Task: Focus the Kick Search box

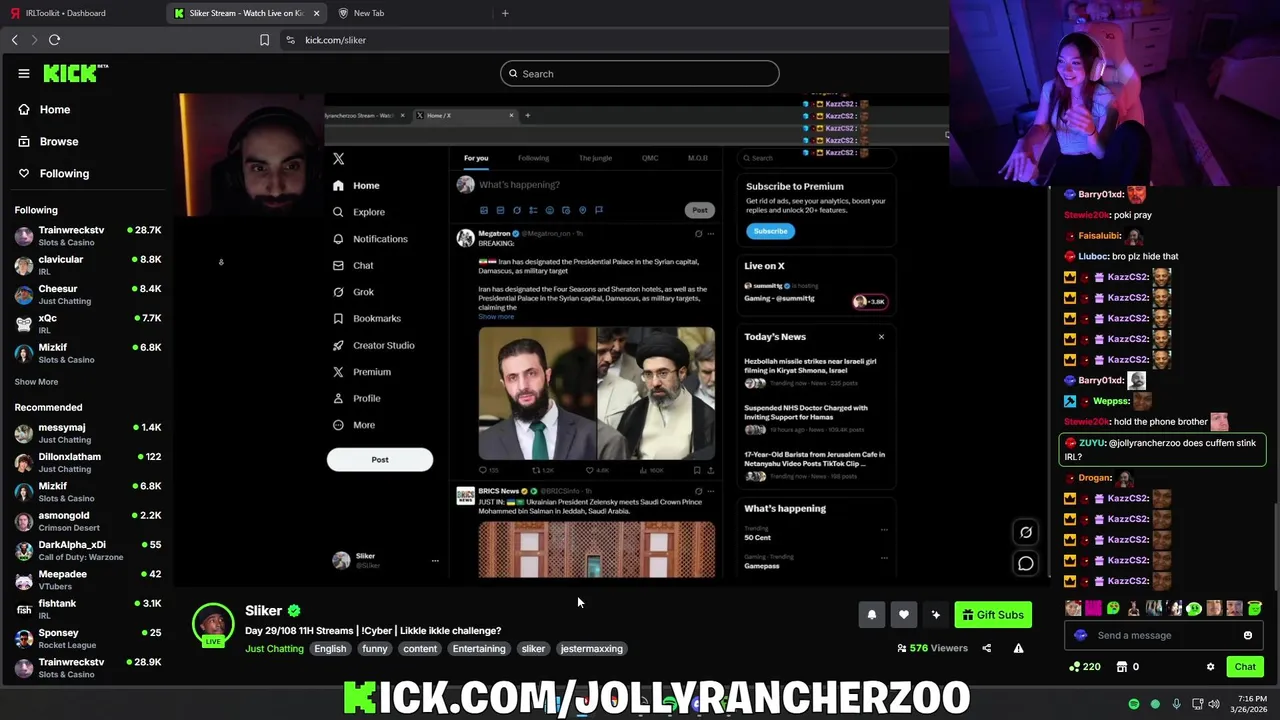Action: (x=640, y=73)
